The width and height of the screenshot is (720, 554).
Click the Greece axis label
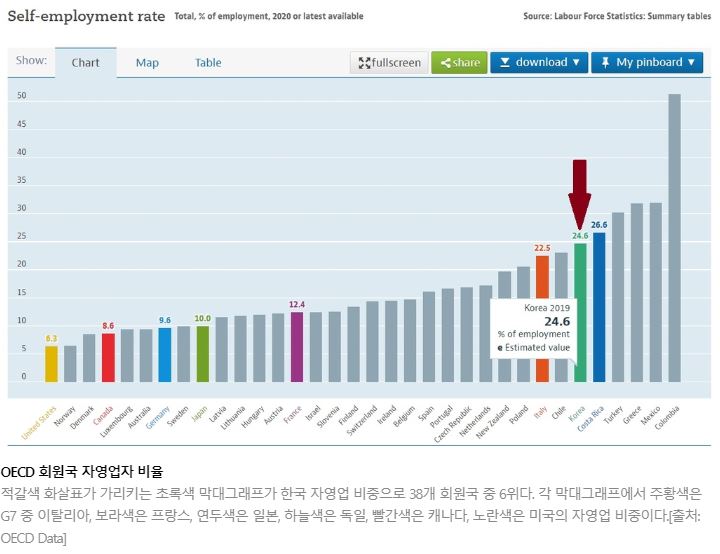click(632, 415)
